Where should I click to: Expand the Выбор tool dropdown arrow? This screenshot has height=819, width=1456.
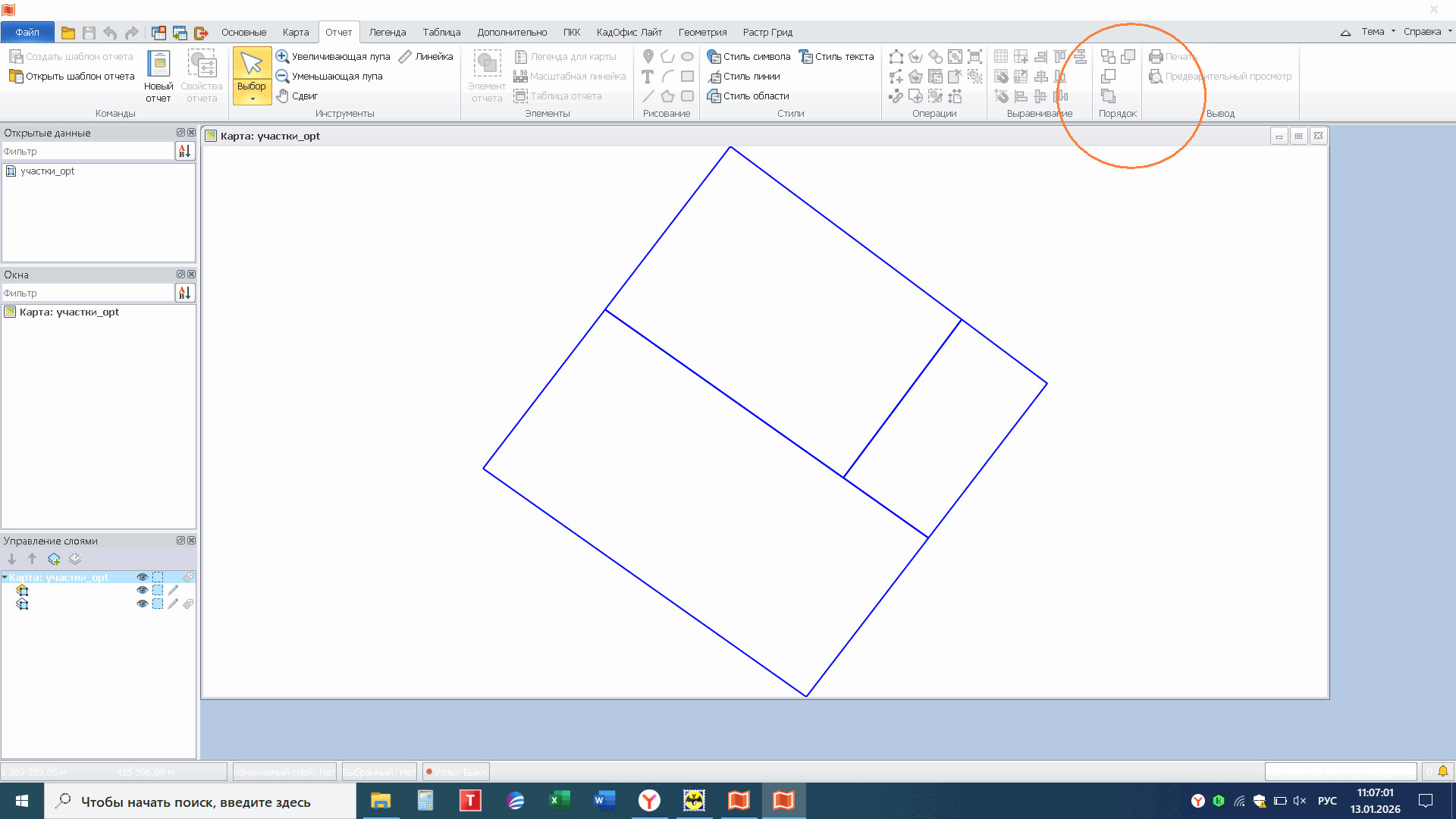(252, 99)
